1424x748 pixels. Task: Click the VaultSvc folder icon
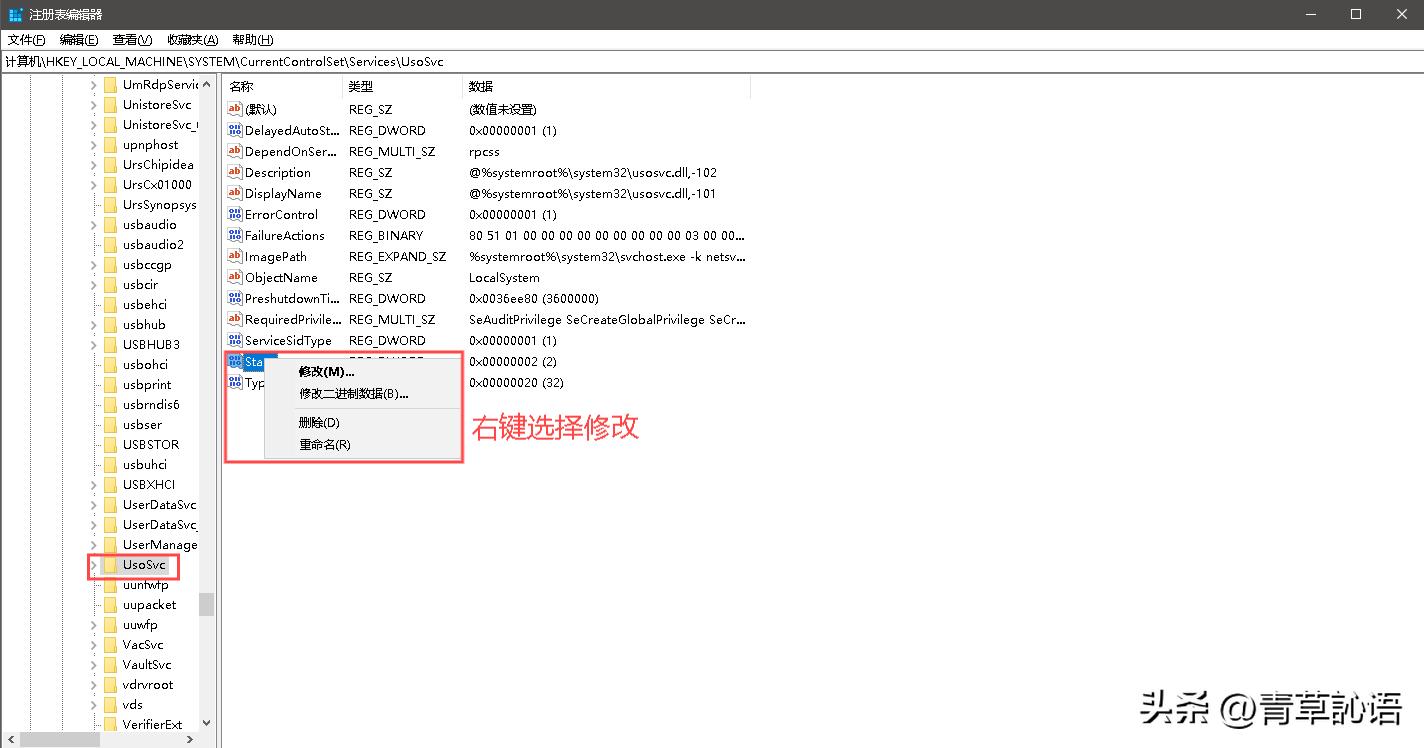pos(110,665)
